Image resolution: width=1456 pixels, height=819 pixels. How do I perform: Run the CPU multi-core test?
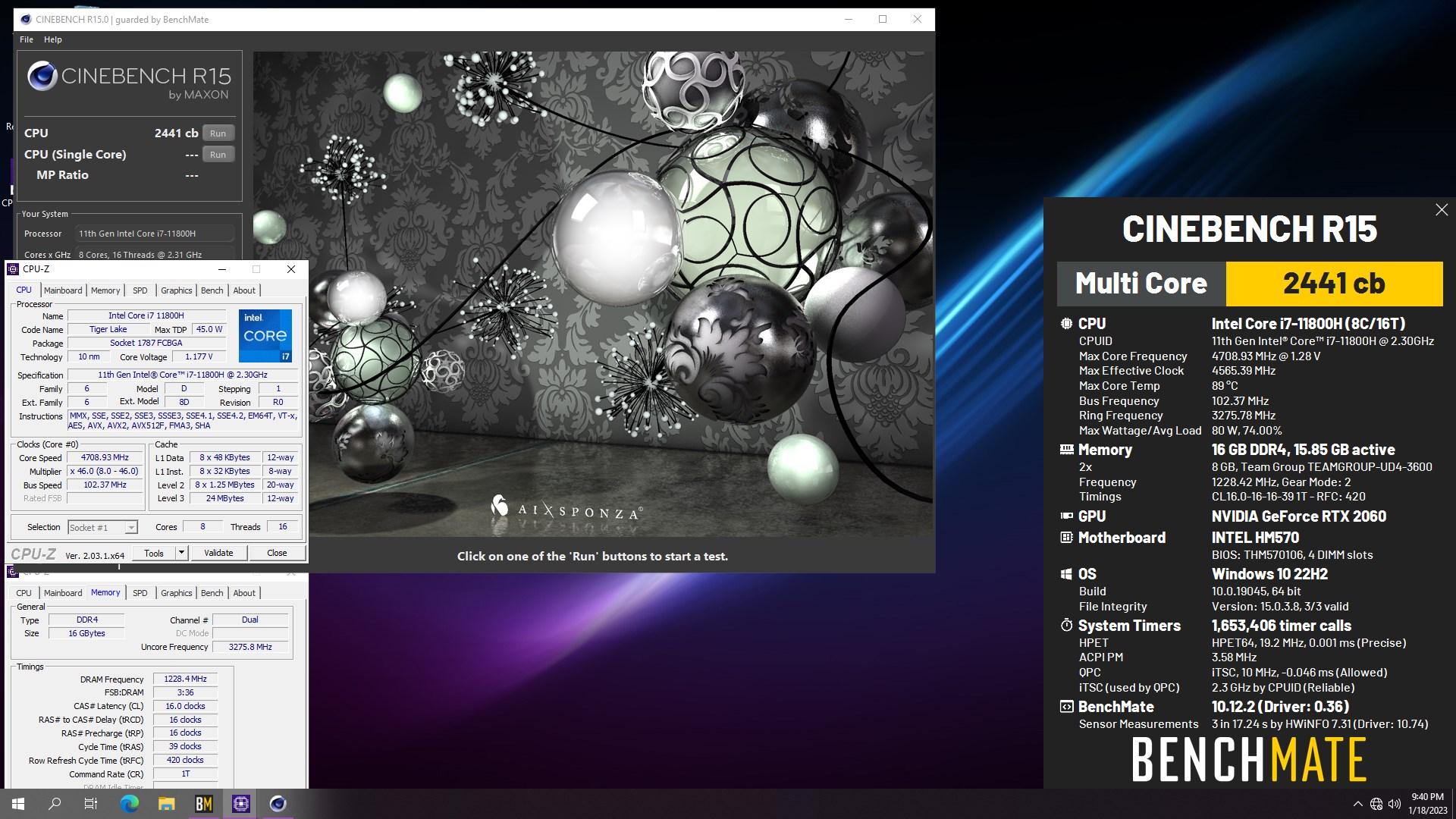pos(218,133)
